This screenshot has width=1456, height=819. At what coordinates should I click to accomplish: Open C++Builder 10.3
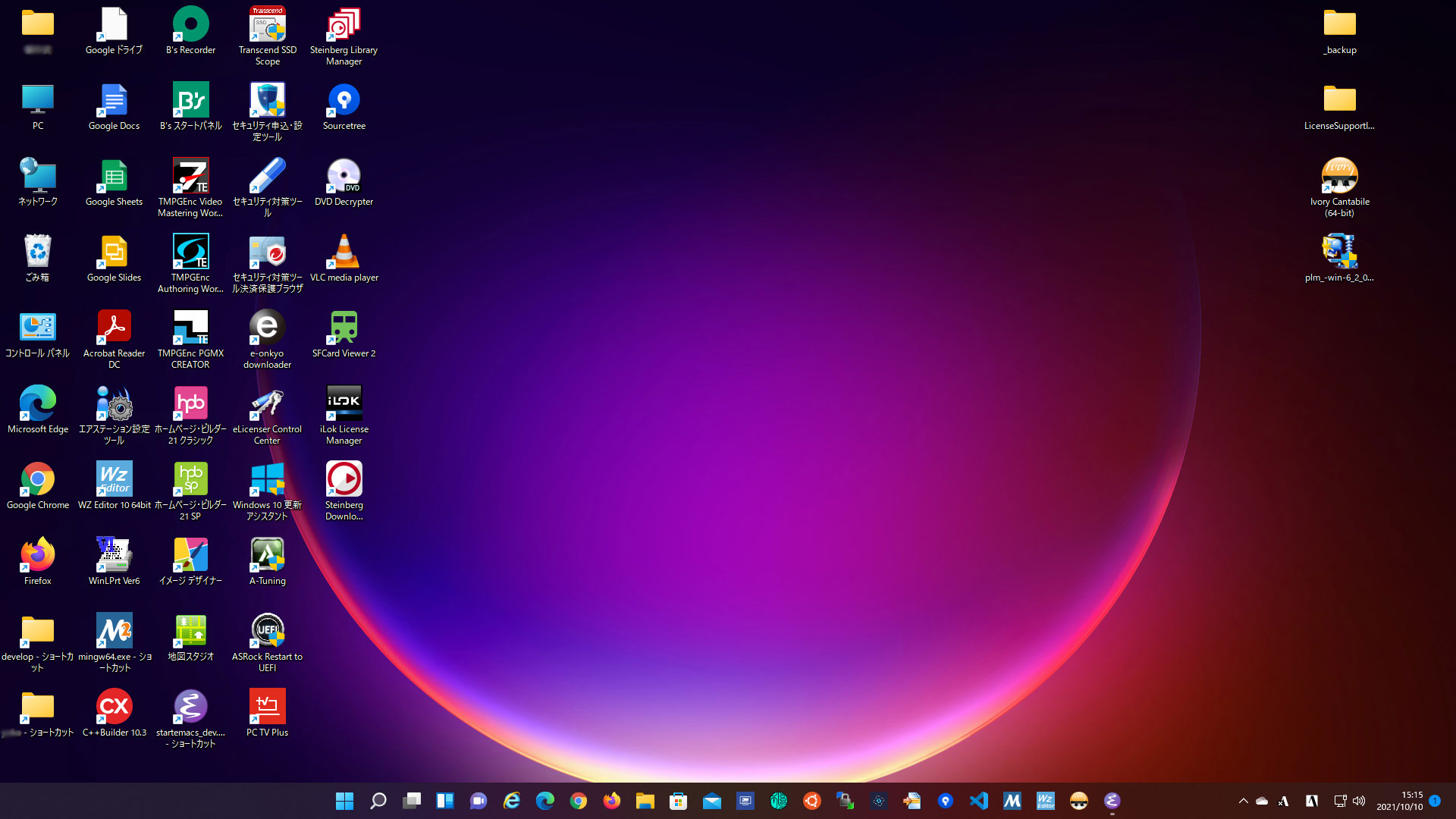(x=114, y=714)
